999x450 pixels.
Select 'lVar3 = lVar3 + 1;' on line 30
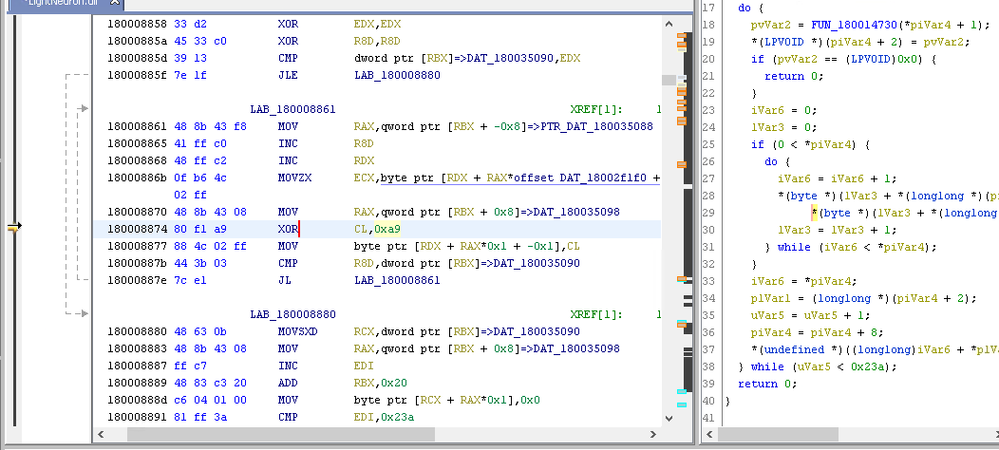click(x=837, y=230)
